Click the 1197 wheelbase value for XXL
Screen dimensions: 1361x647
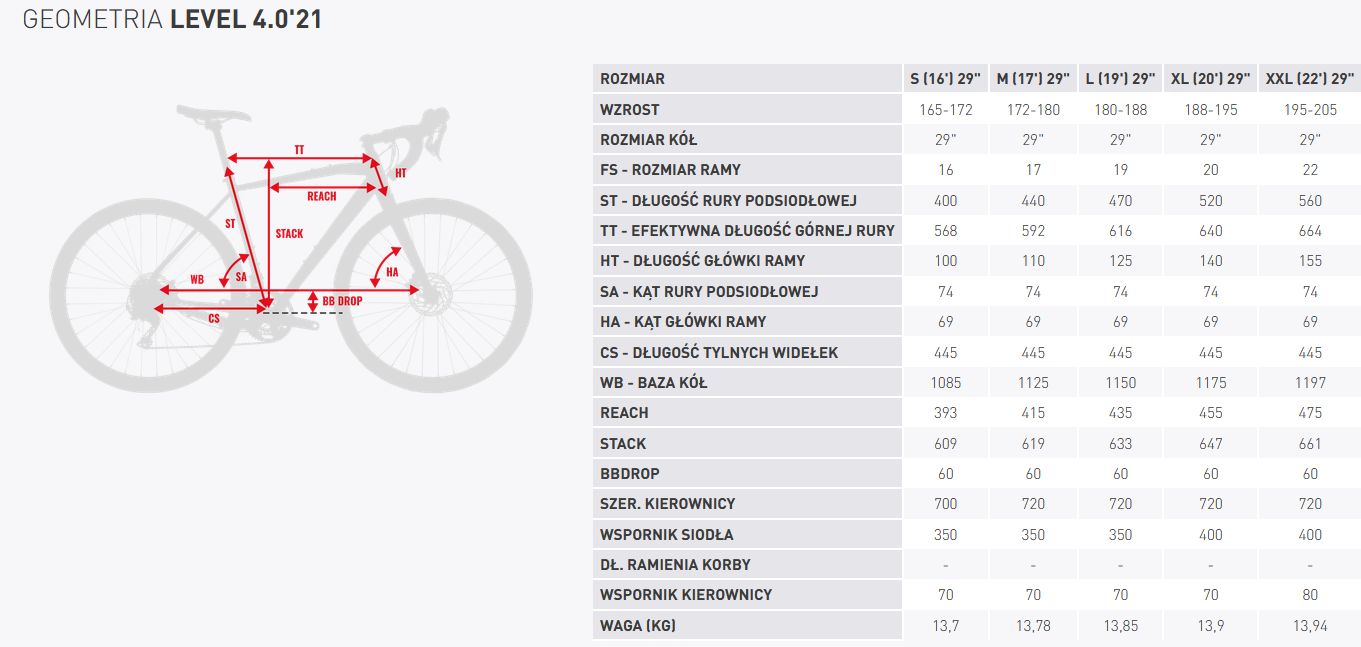(1309, 382)
